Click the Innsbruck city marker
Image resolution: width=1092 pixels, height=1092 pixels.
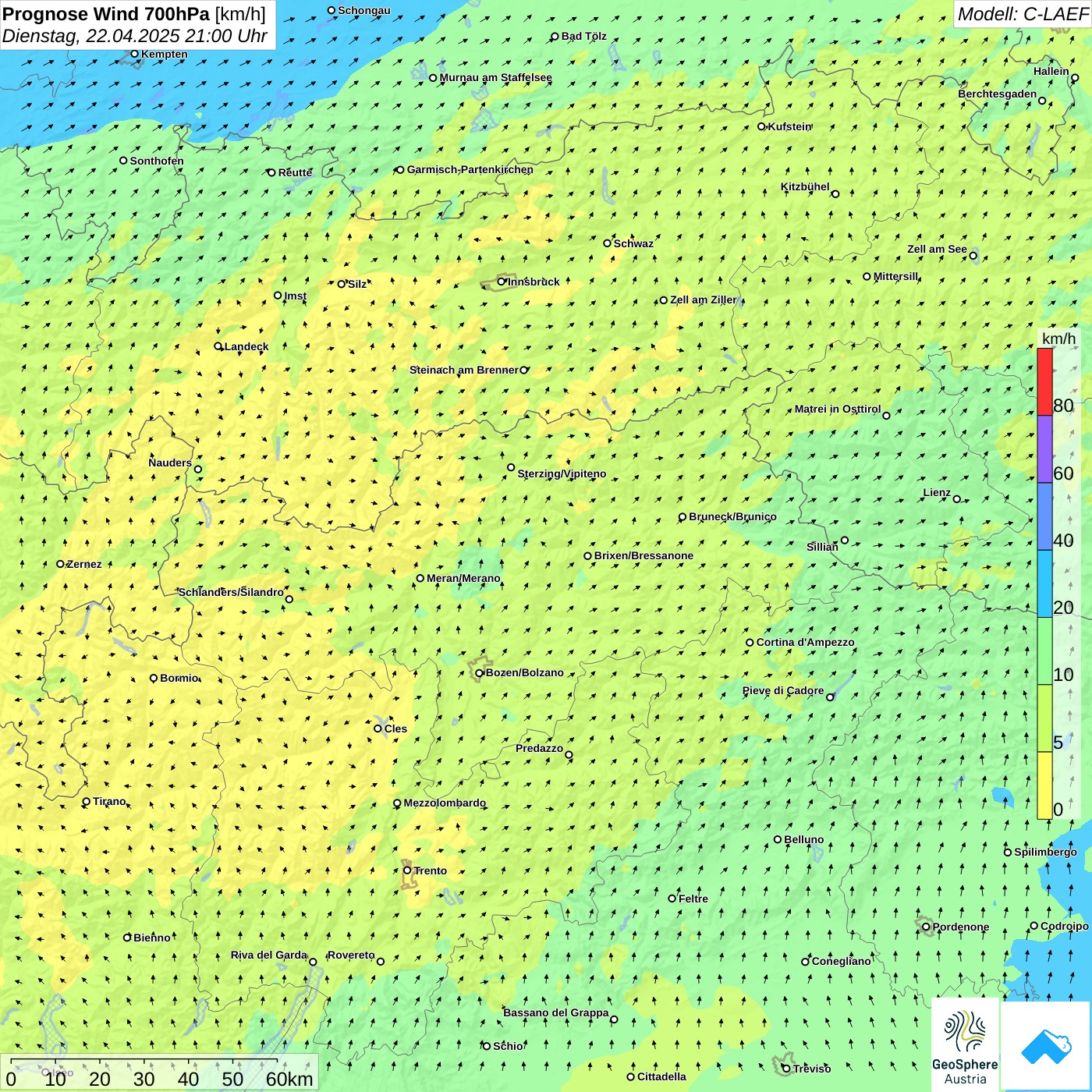(502, 282)
